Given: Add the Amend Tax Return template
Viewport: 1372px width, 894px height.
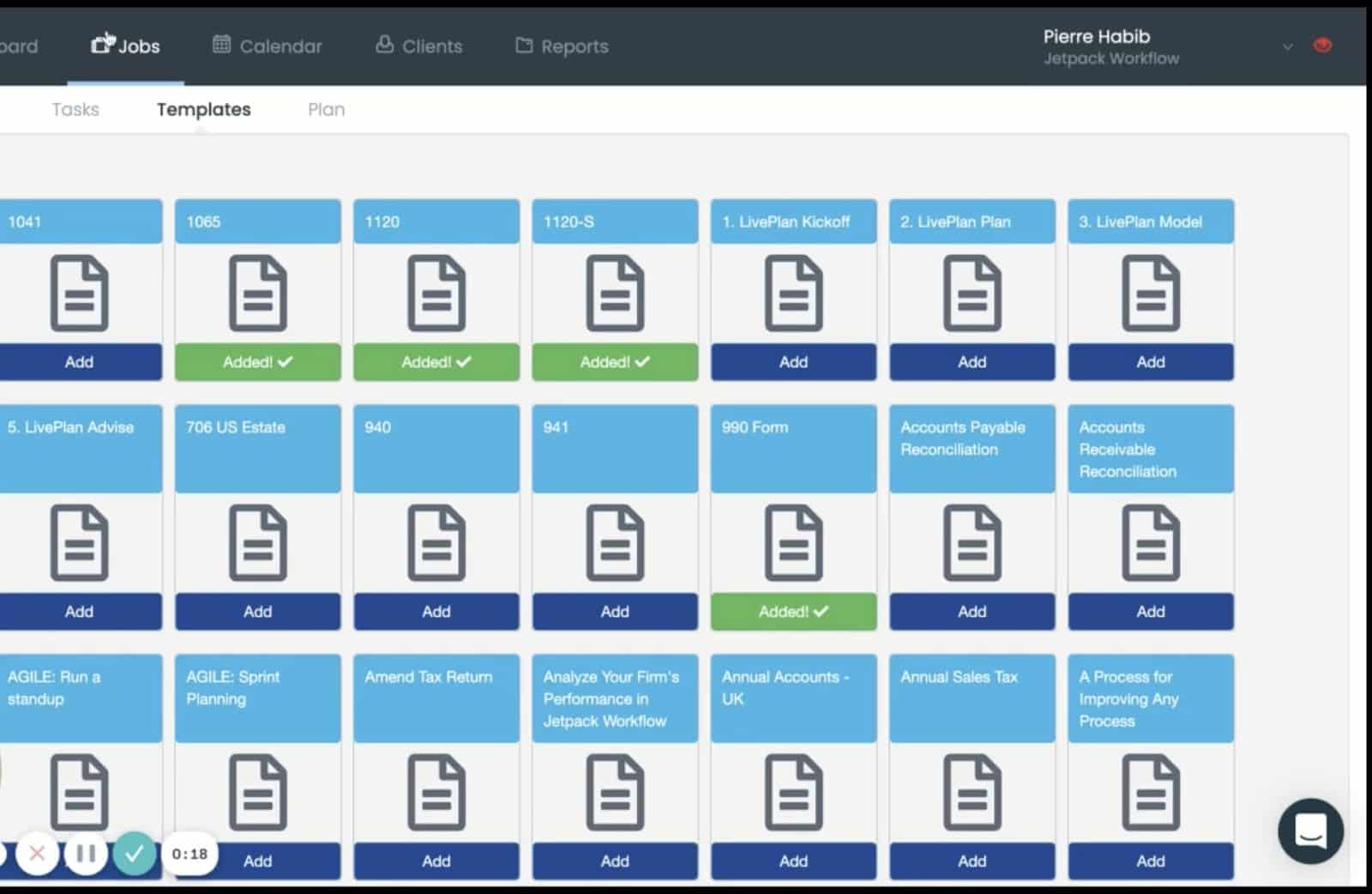Looking at the screenshot, I should pos(436,861).
